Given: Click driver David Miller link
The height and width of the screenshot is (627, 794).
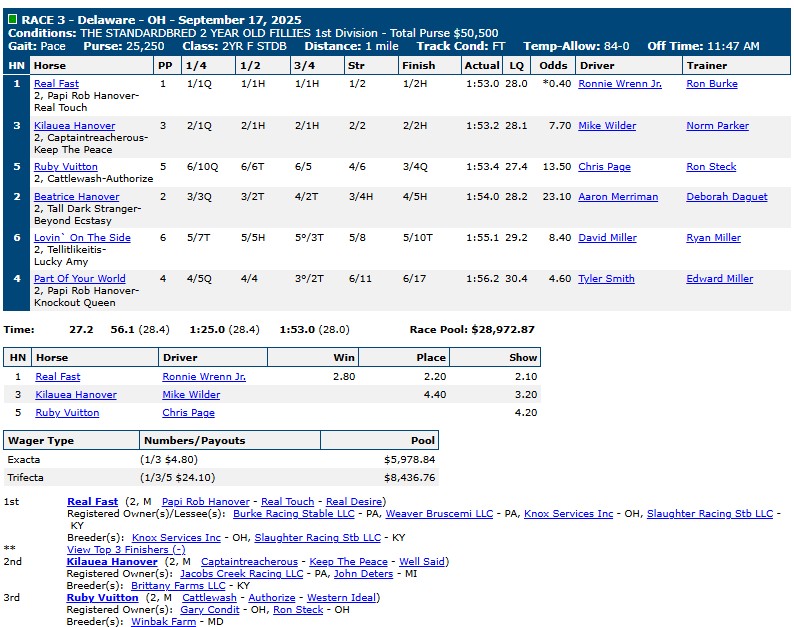Looking at the screenshot, I should 607,238.
